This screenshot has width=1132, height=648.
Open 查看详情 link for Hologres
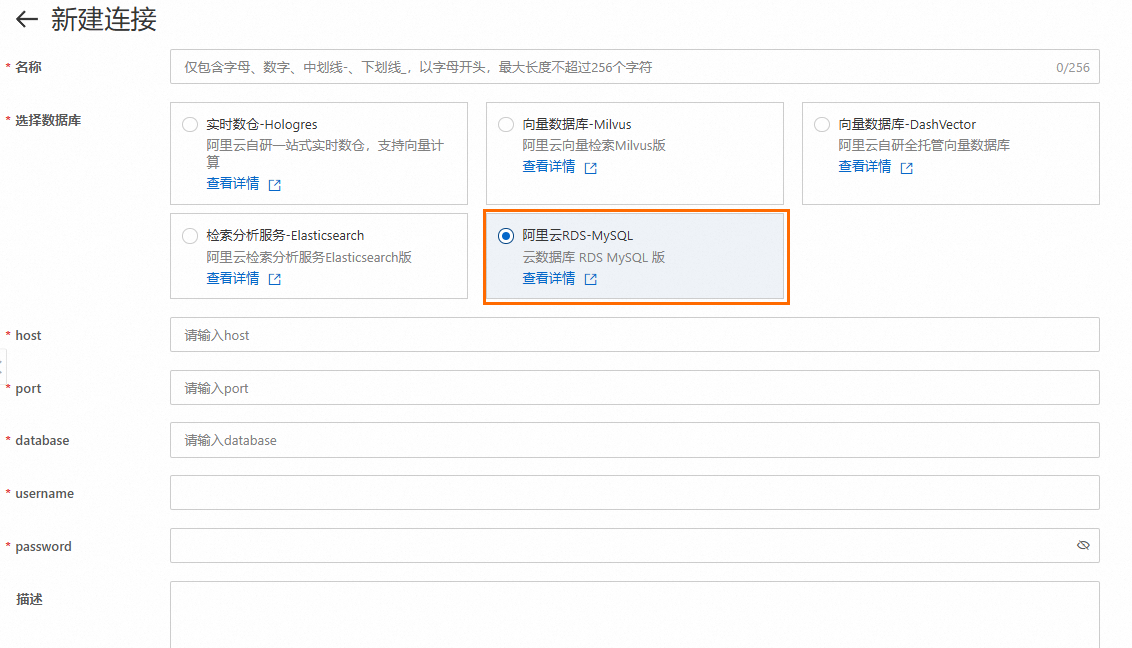[x=232, y=184]
